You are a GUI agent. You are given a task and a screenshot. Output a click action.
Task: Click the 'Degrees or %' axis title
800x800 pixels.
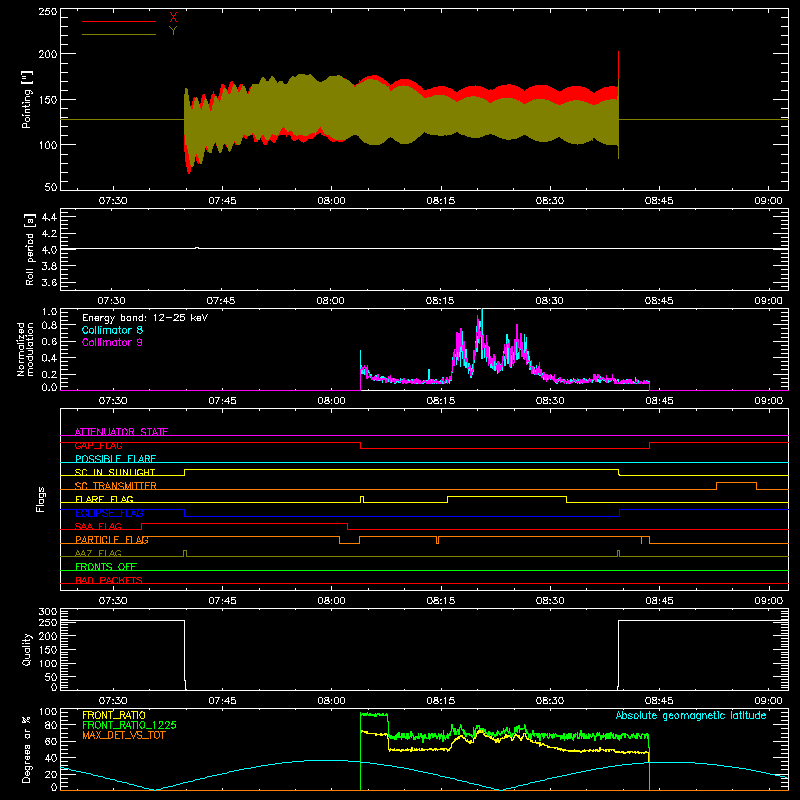point(27,750)
